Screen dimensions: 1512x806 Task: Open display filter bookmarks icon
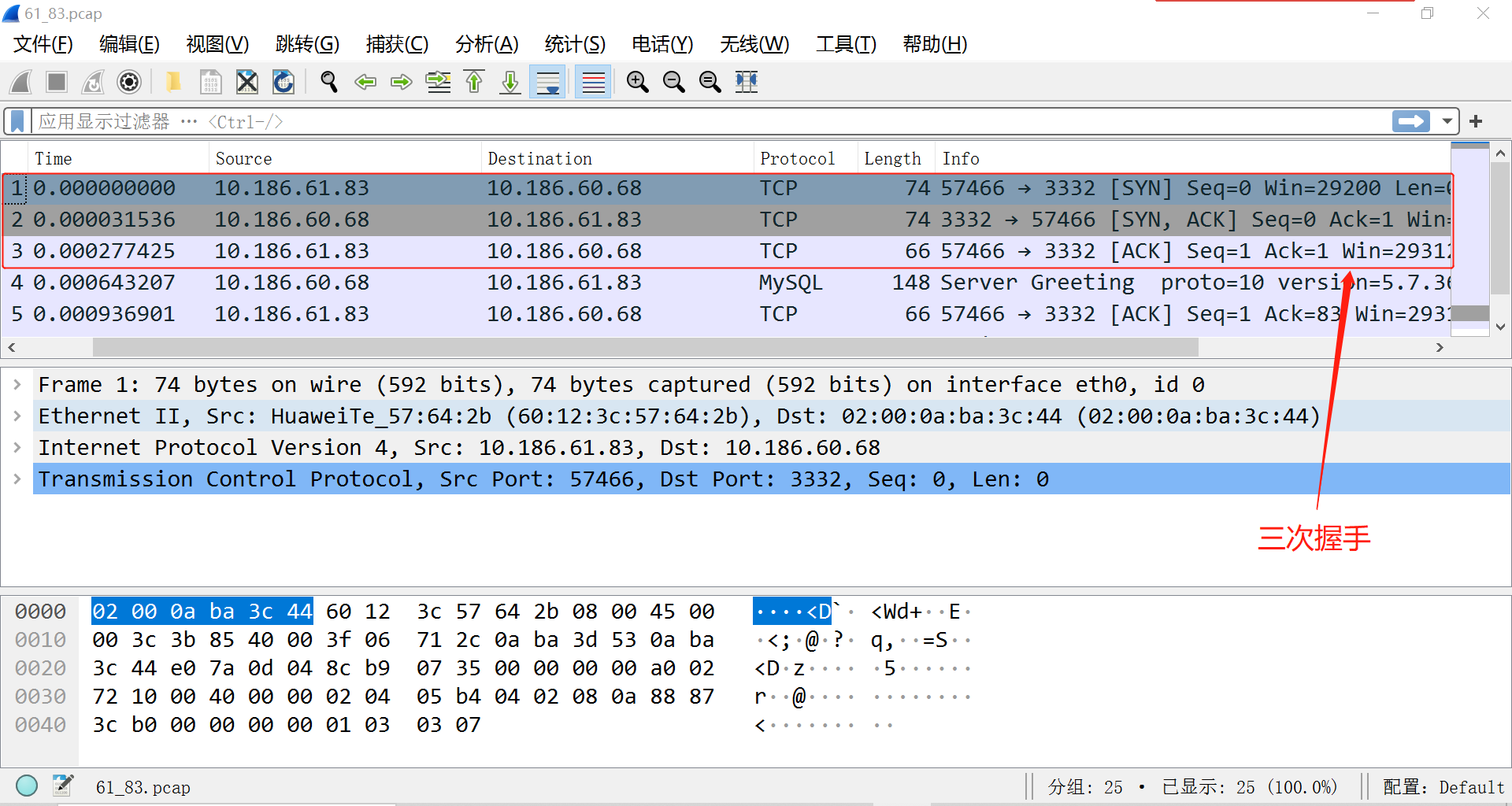[x=17, y=121]
